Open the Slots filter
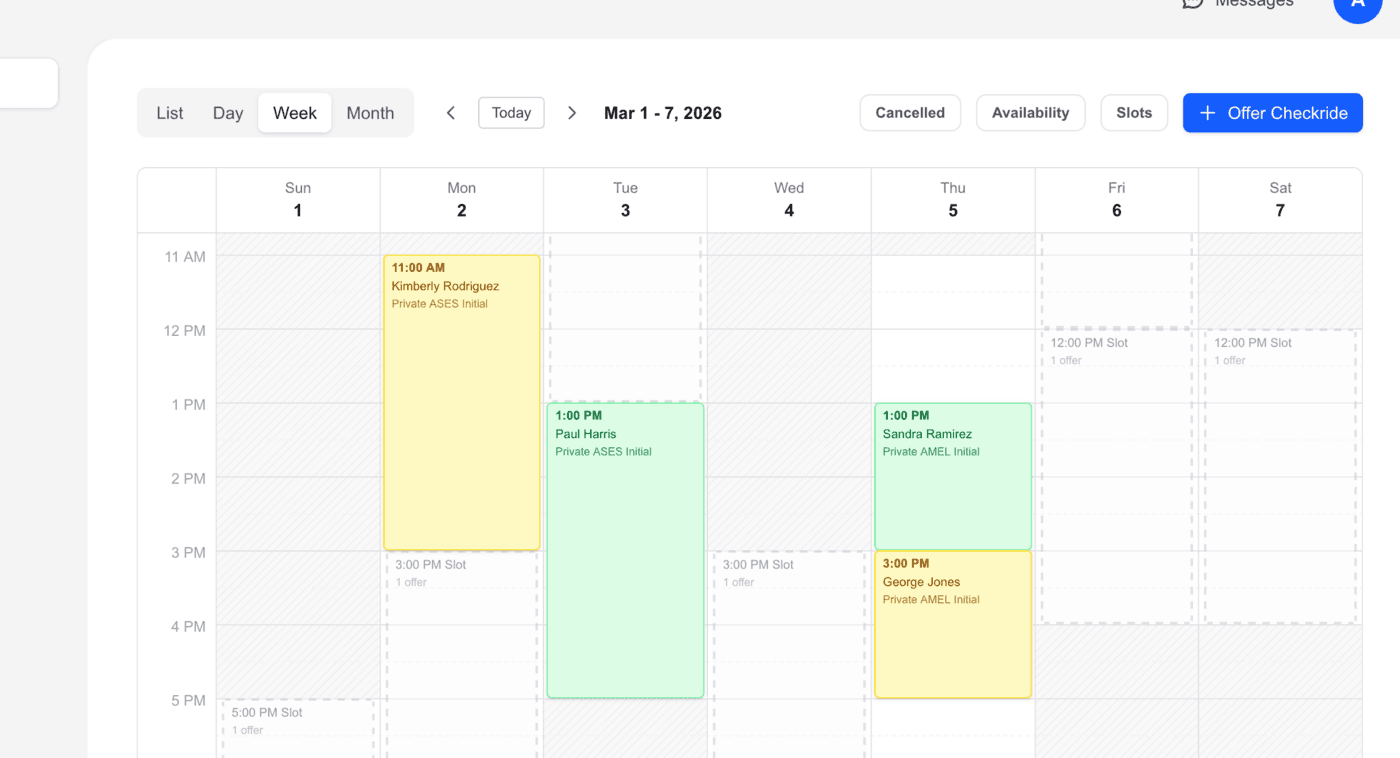Screen dimensions: 1400x758 [x=1133, y=112]
